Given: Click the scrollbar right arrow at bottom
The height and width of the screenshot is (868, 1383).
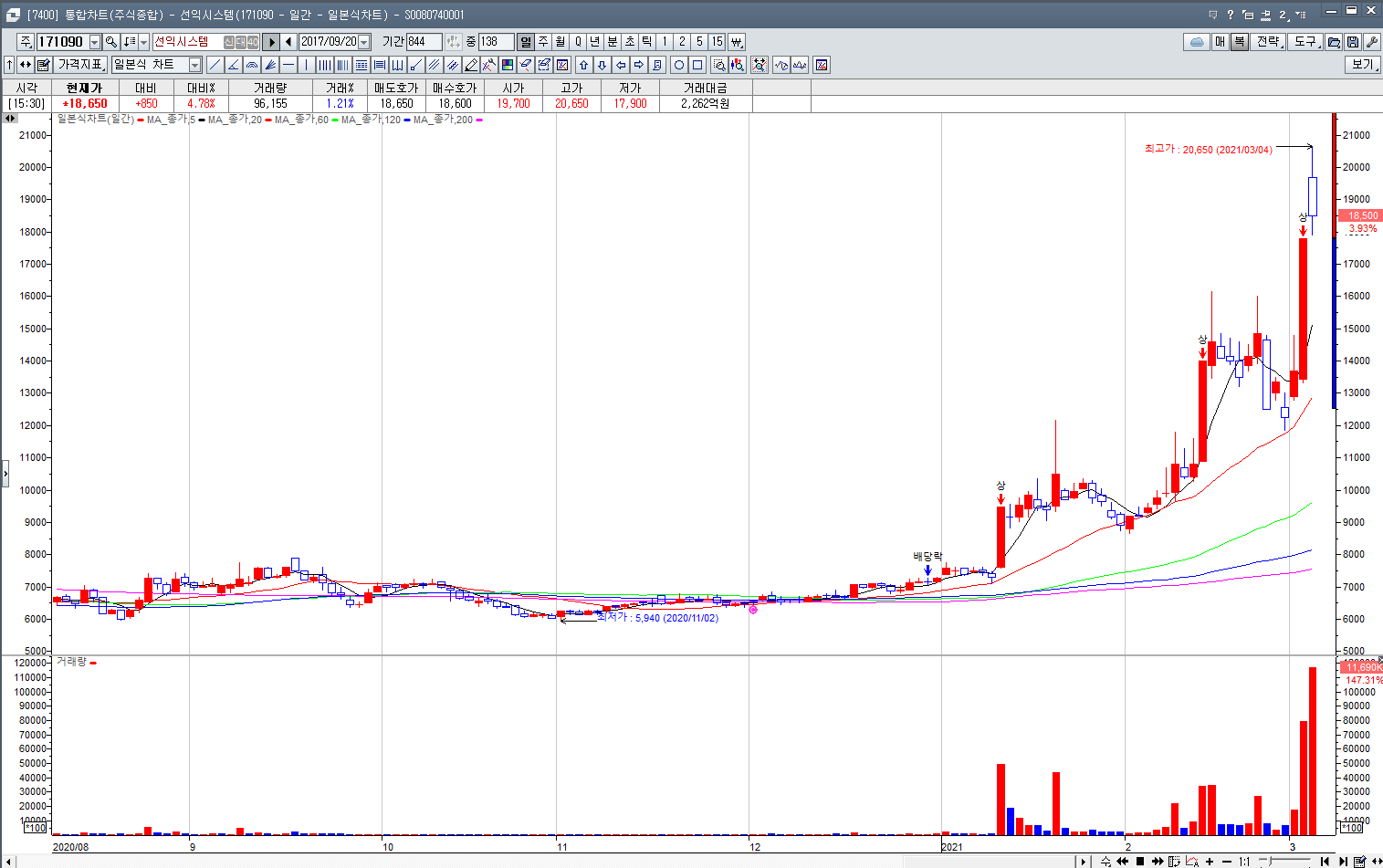Looking at the screenshot, I should coord(1084,861).
